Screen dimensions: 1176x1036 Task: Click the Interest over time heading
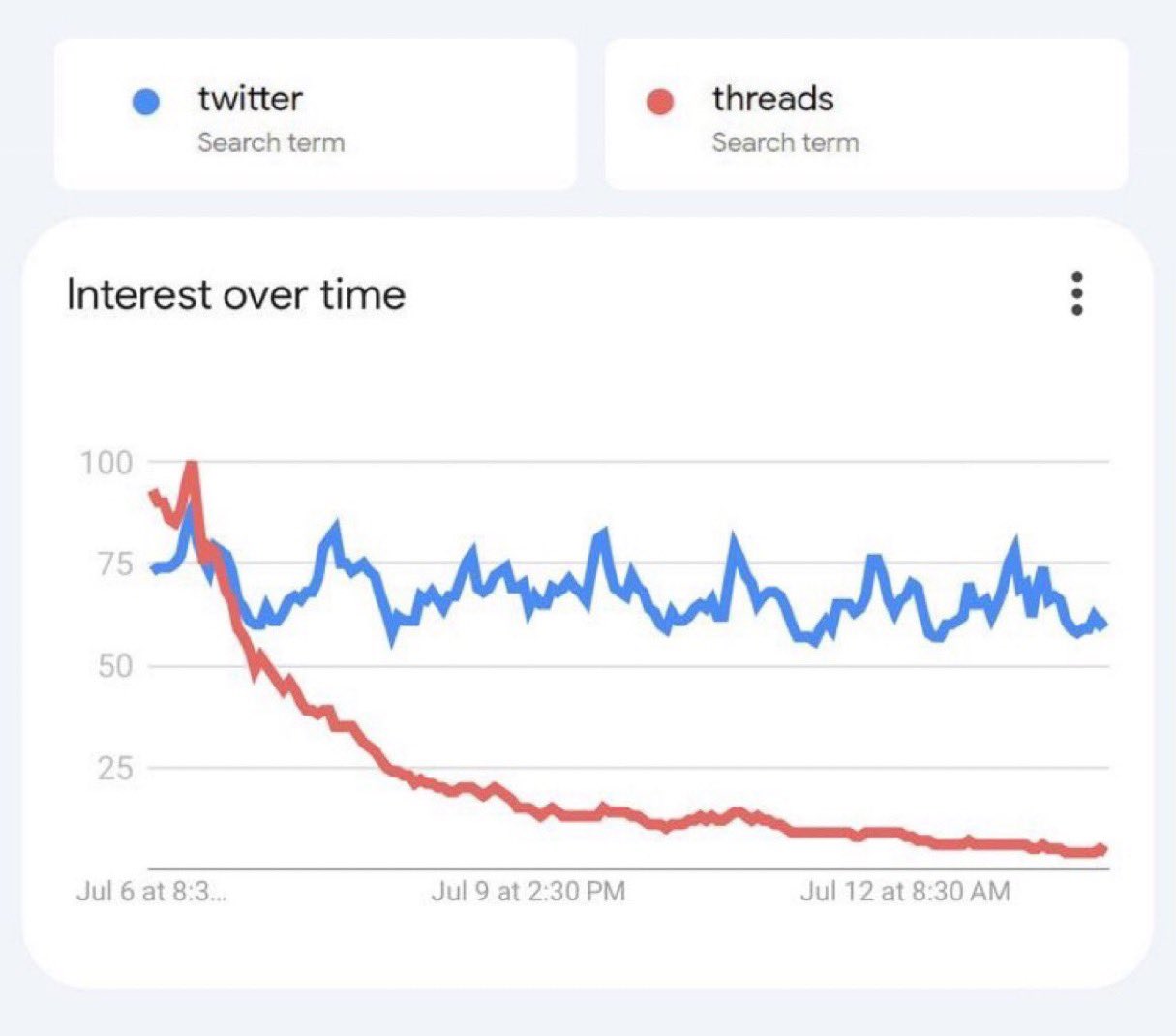(x=235, y=294)
